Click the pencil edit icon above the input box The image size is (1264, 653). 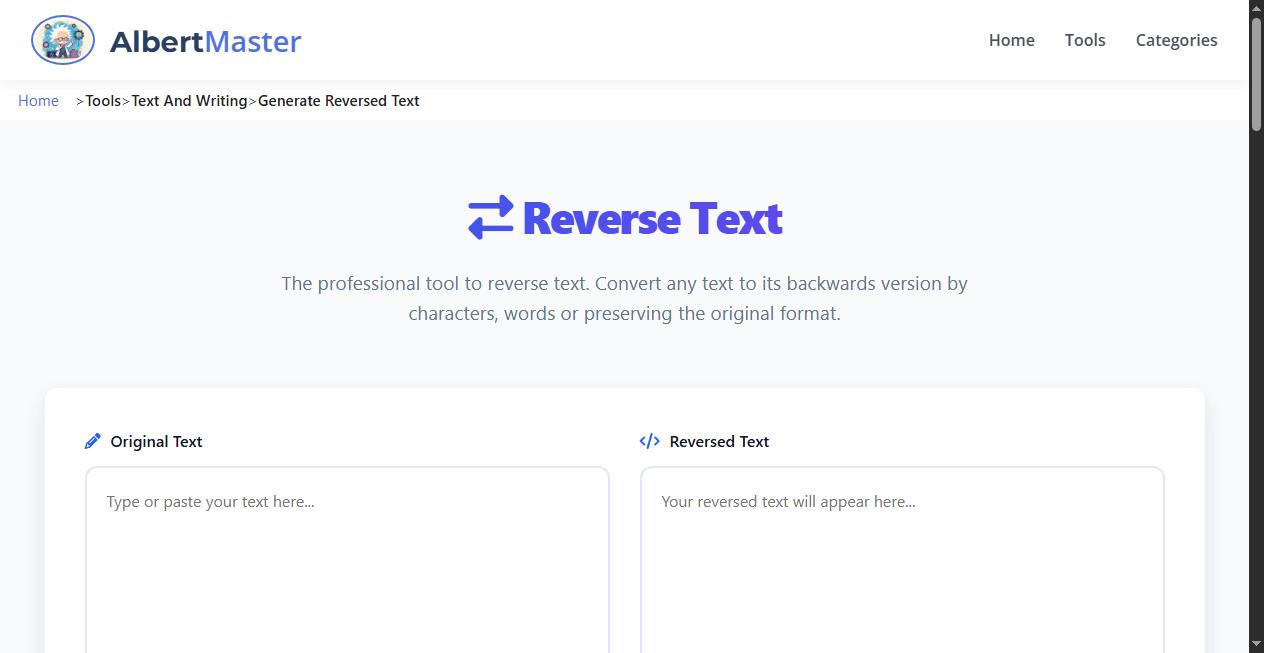(x=93, y=440)
